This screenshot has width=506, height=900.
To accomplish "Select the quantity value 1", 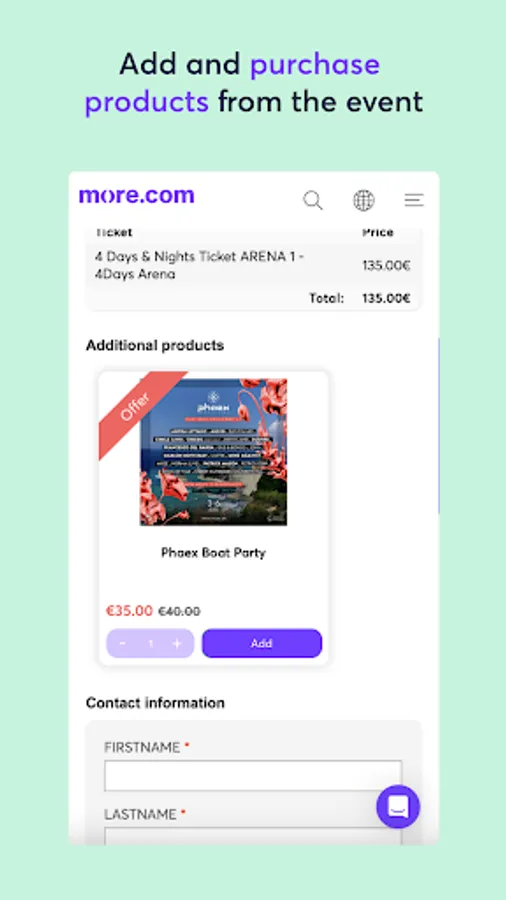I will pyautogui.click(x=150, y=643).
